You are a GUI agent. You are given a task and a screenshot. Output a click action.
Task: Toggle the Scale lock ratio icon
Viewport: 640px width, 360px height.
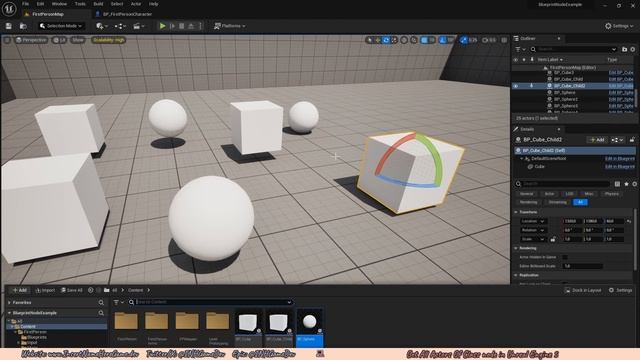553,239
